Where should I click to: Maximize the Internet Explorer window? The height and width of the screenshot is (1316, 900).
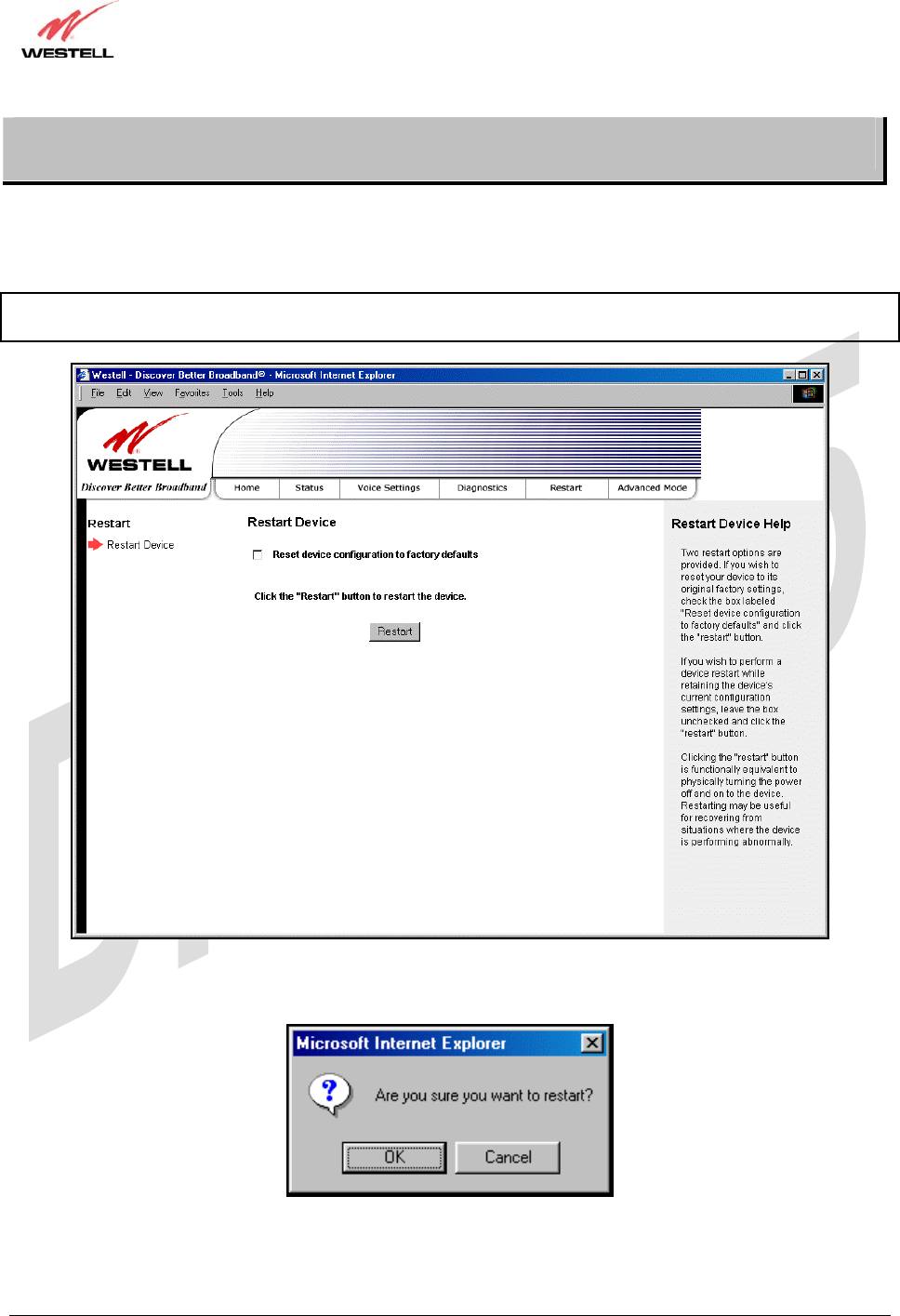point(802,375)
